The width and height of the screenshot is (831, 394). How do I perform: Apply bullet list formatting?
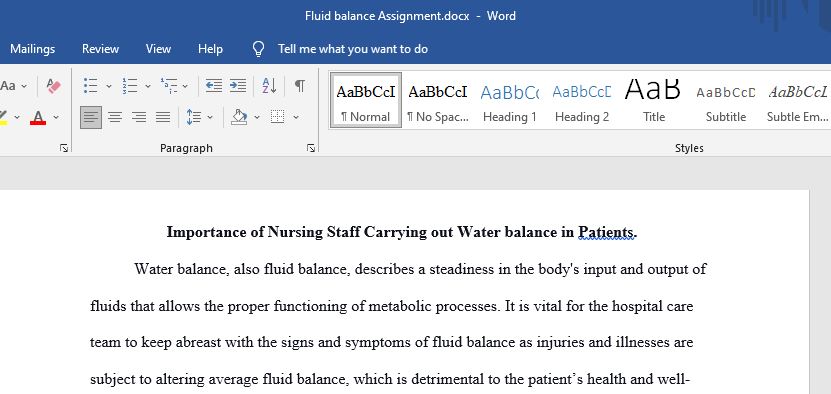[91, 85]
